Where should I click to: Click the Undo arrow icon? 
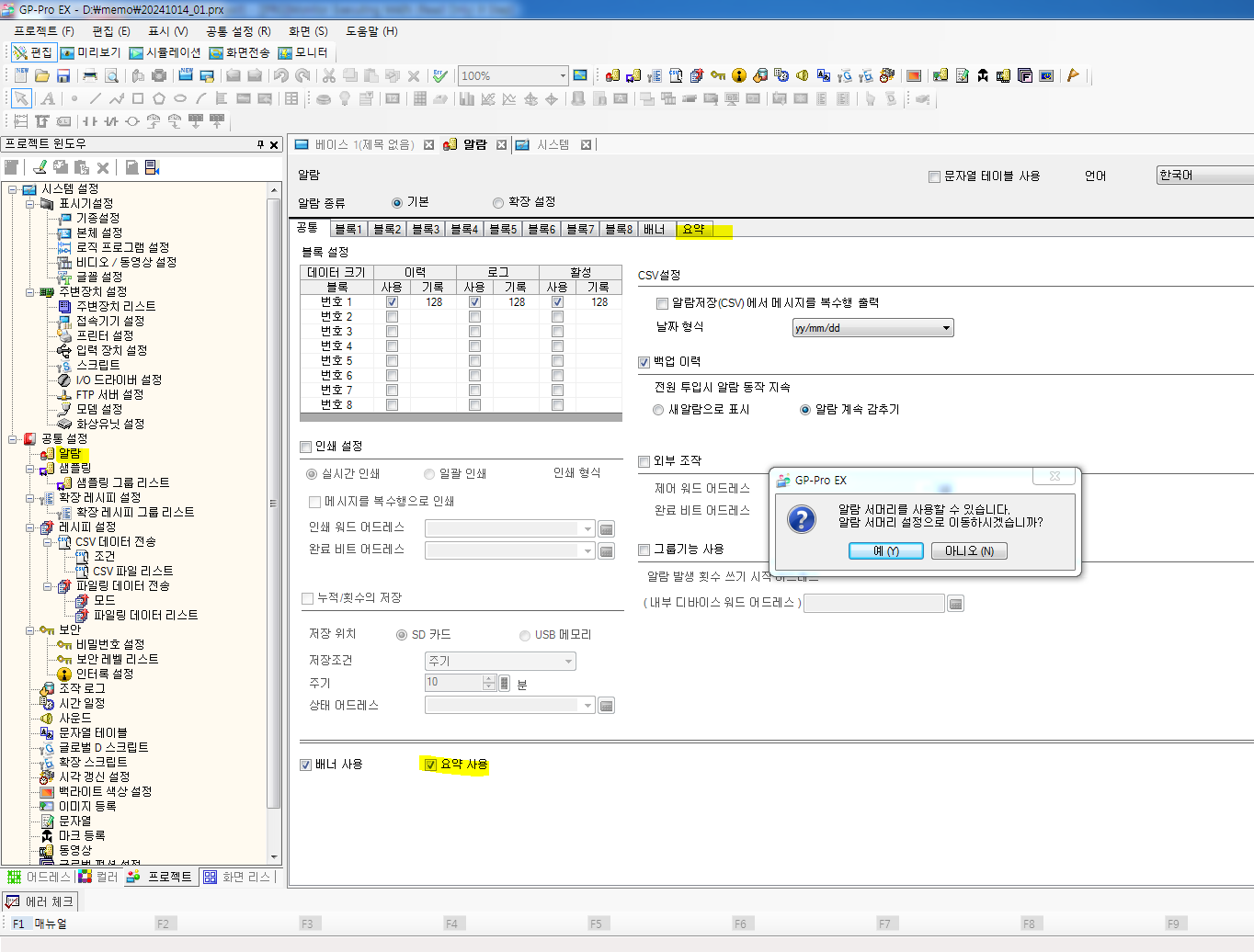pyautogui.click(x=281, y=75)
